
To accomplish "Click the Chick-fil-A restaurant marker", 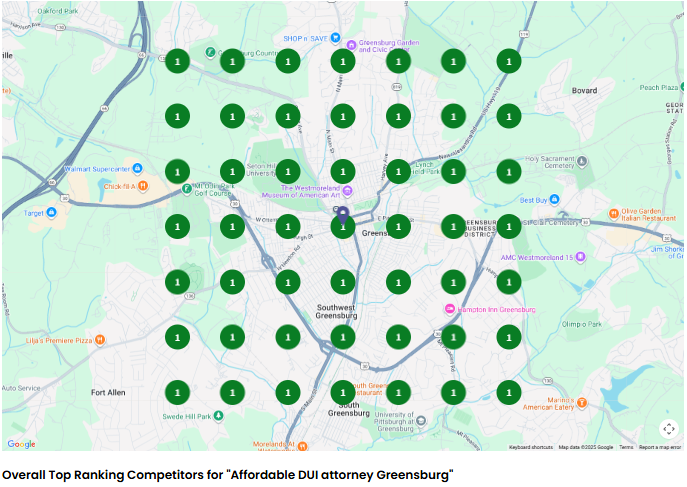I will coord(143,186).
